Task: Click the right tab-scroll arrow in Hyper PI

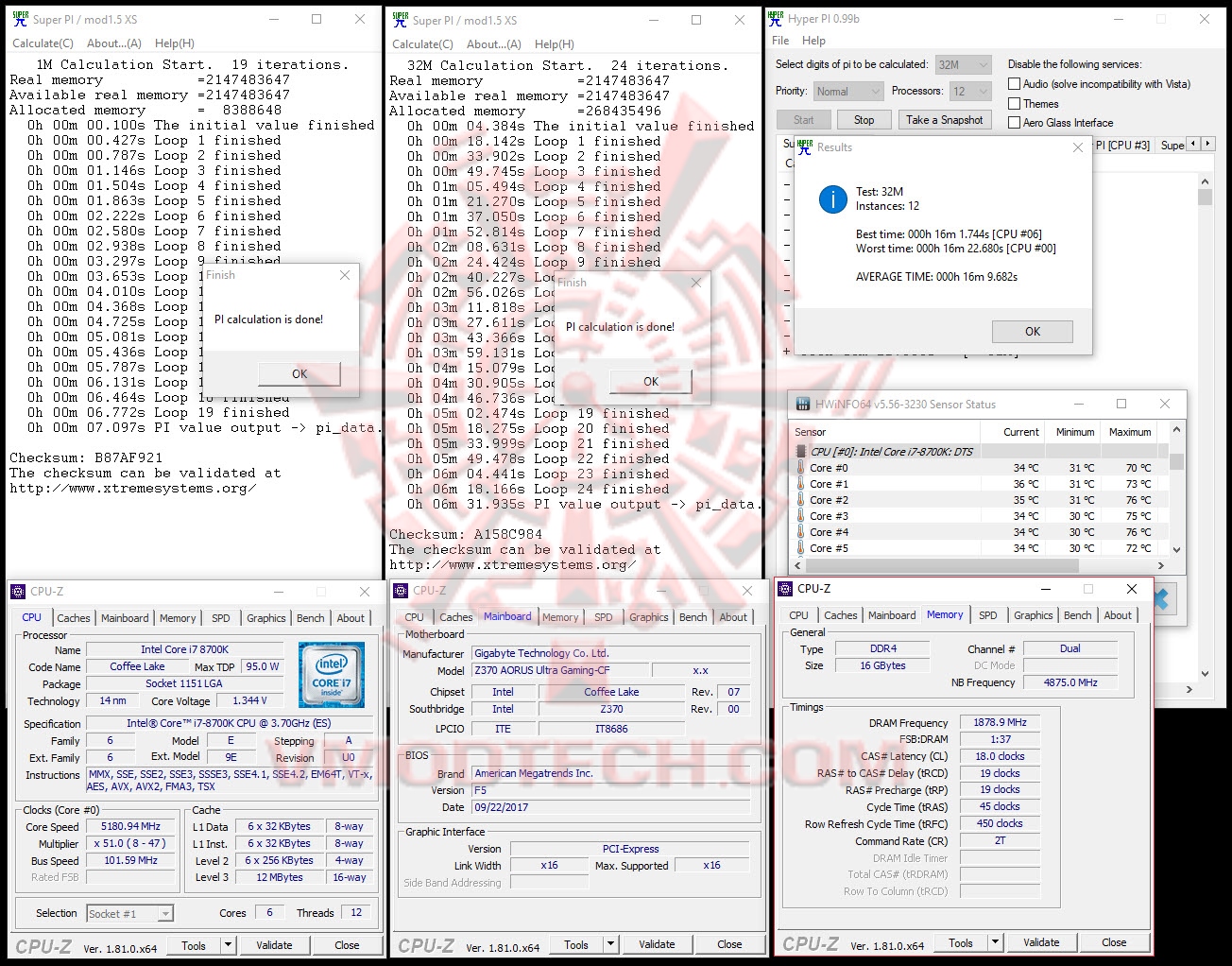Action: pyautogui.click(x=1206, y=144)
